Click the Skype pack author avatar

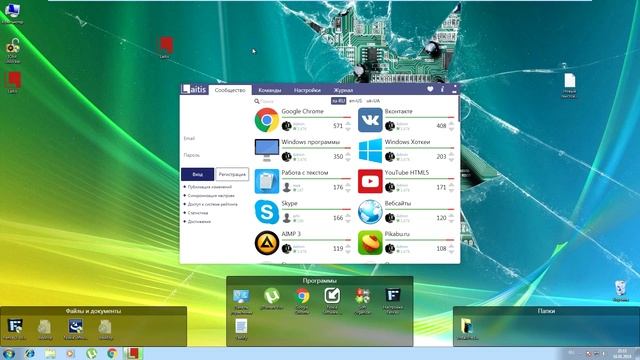click(287, 218)
